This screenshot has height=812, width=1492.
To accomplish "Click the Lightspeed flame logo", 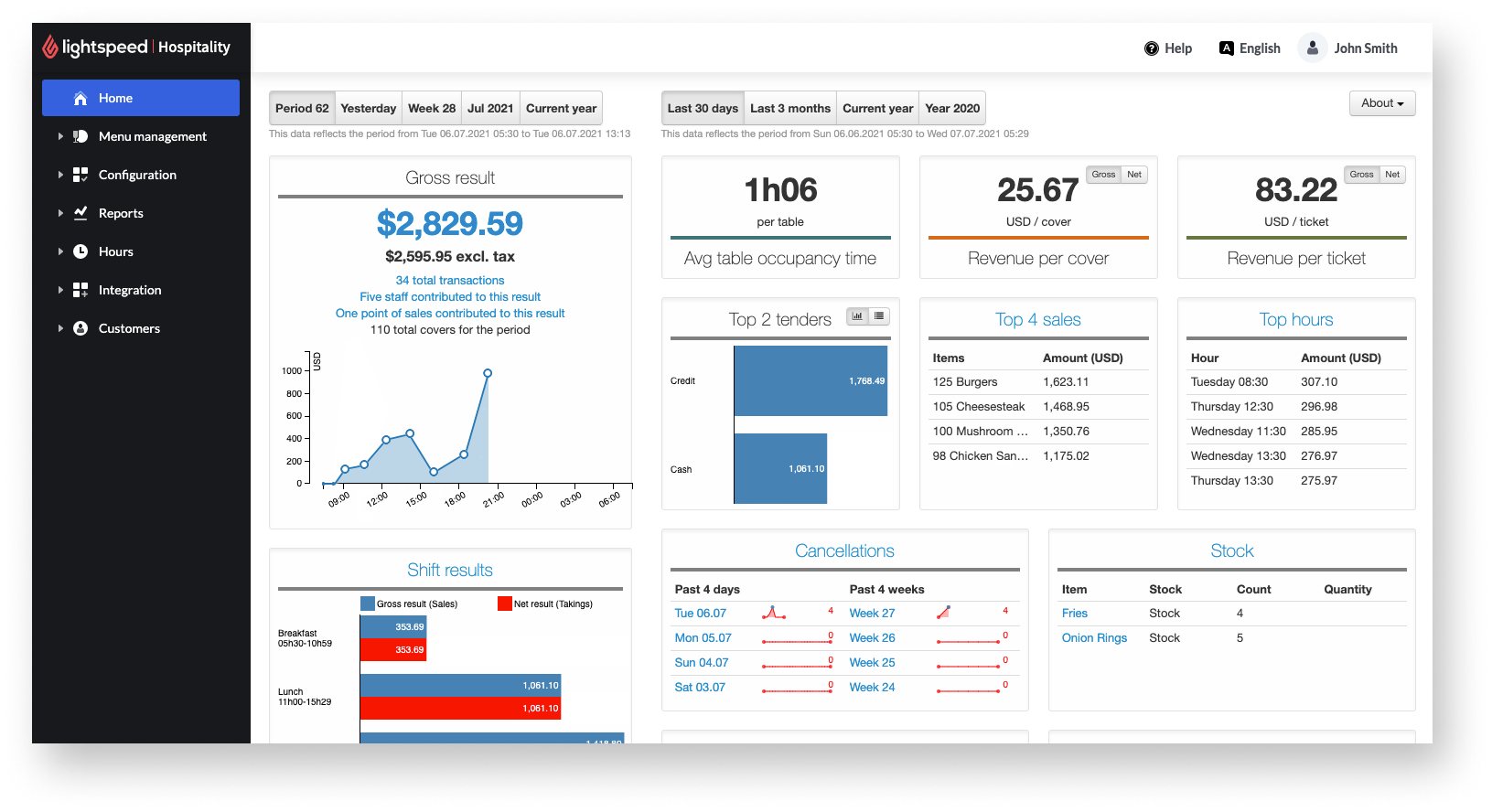I will tap(50, 47).
